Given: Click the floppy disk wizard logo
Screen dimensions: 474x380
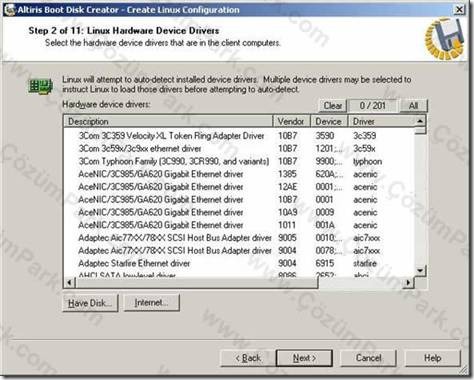Looking at the screenshot, I should [445, 38].
